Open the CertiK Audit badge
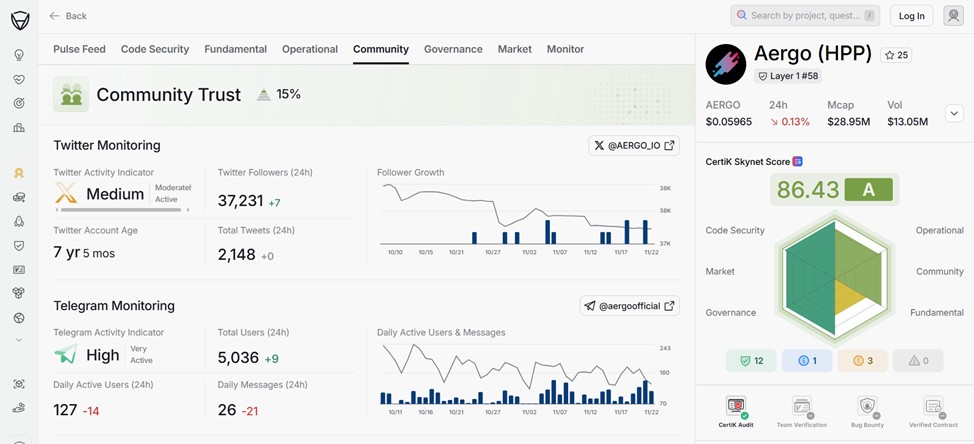This screenshot has width=974, height=444. [x=736, y=407]
